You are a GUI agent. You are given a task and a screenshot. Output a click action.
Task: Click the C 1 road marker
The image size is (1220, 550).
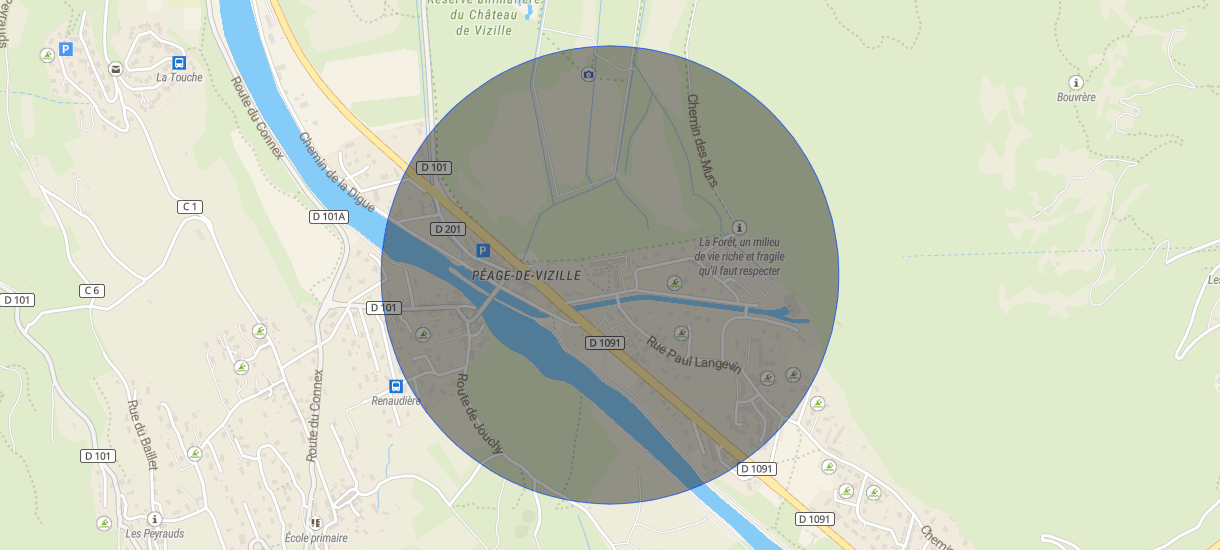coord(190,206)
